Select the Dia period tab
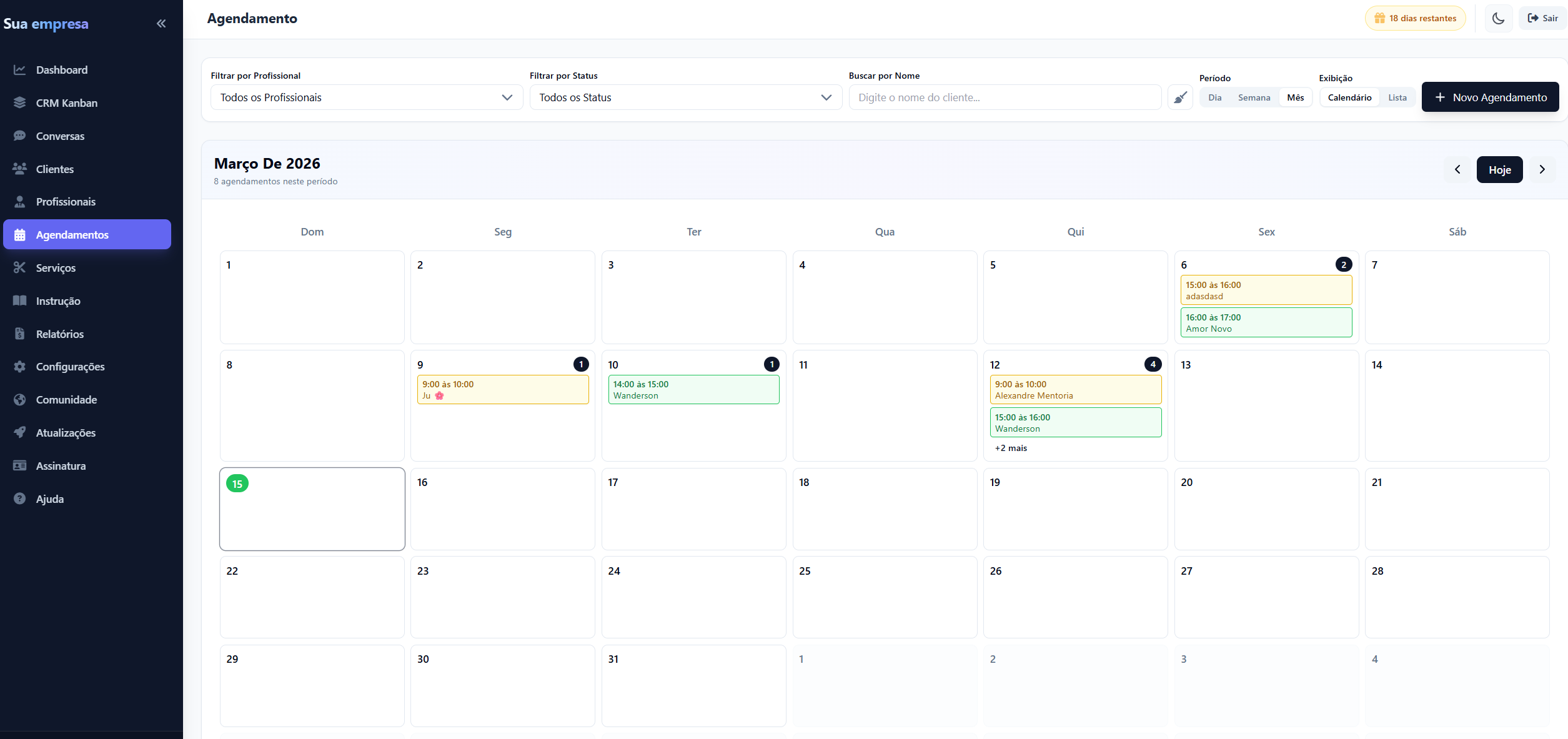This screenshot has height=739, width=1568. pyautogui.click(x=1214, y=97)
